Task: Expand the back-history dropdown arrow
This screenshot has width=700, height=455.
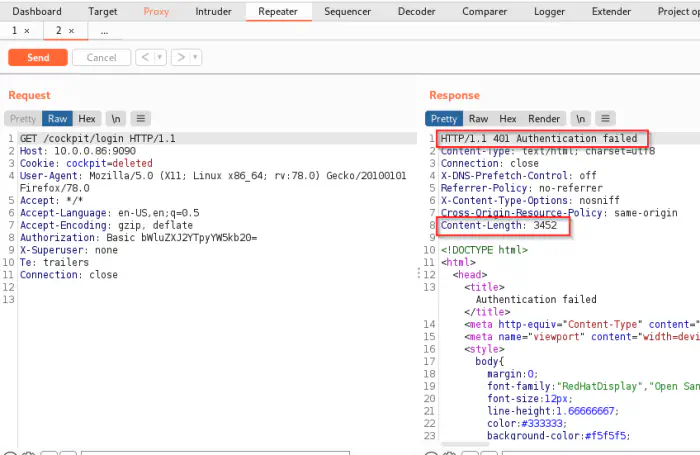Action: [159, 58]
